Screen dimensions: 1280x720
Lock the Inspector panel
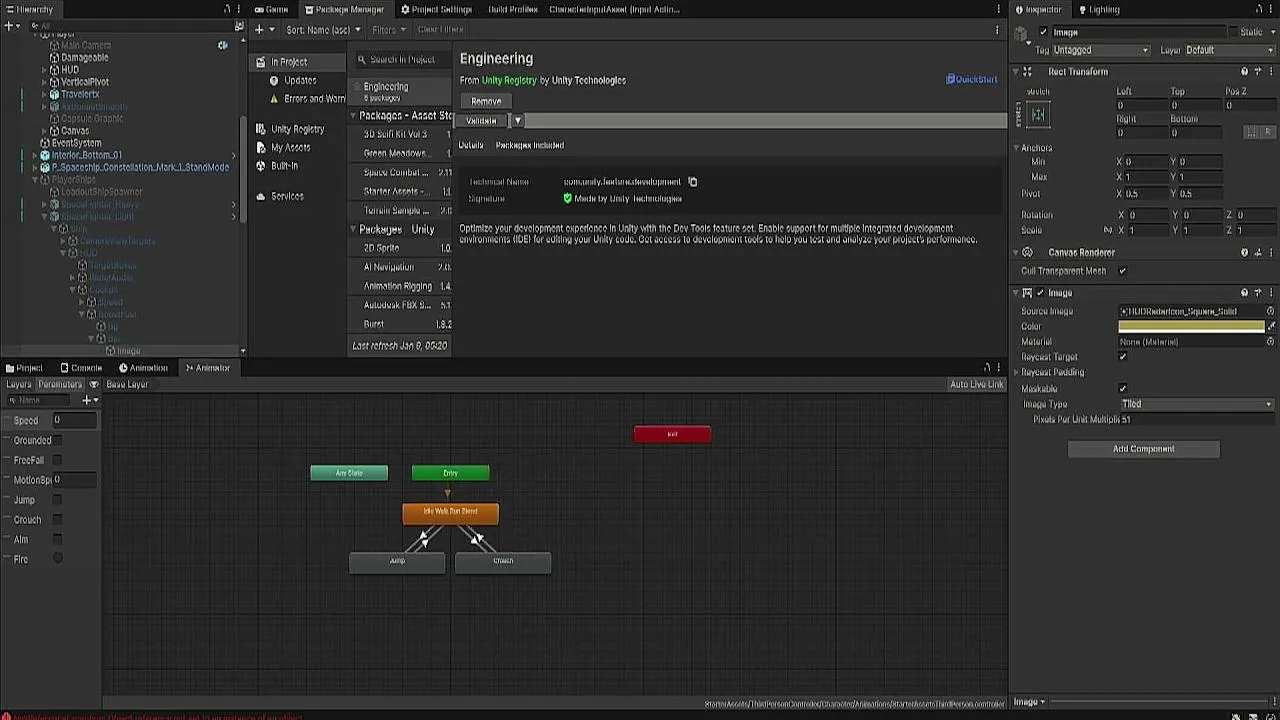(1260, 10)
